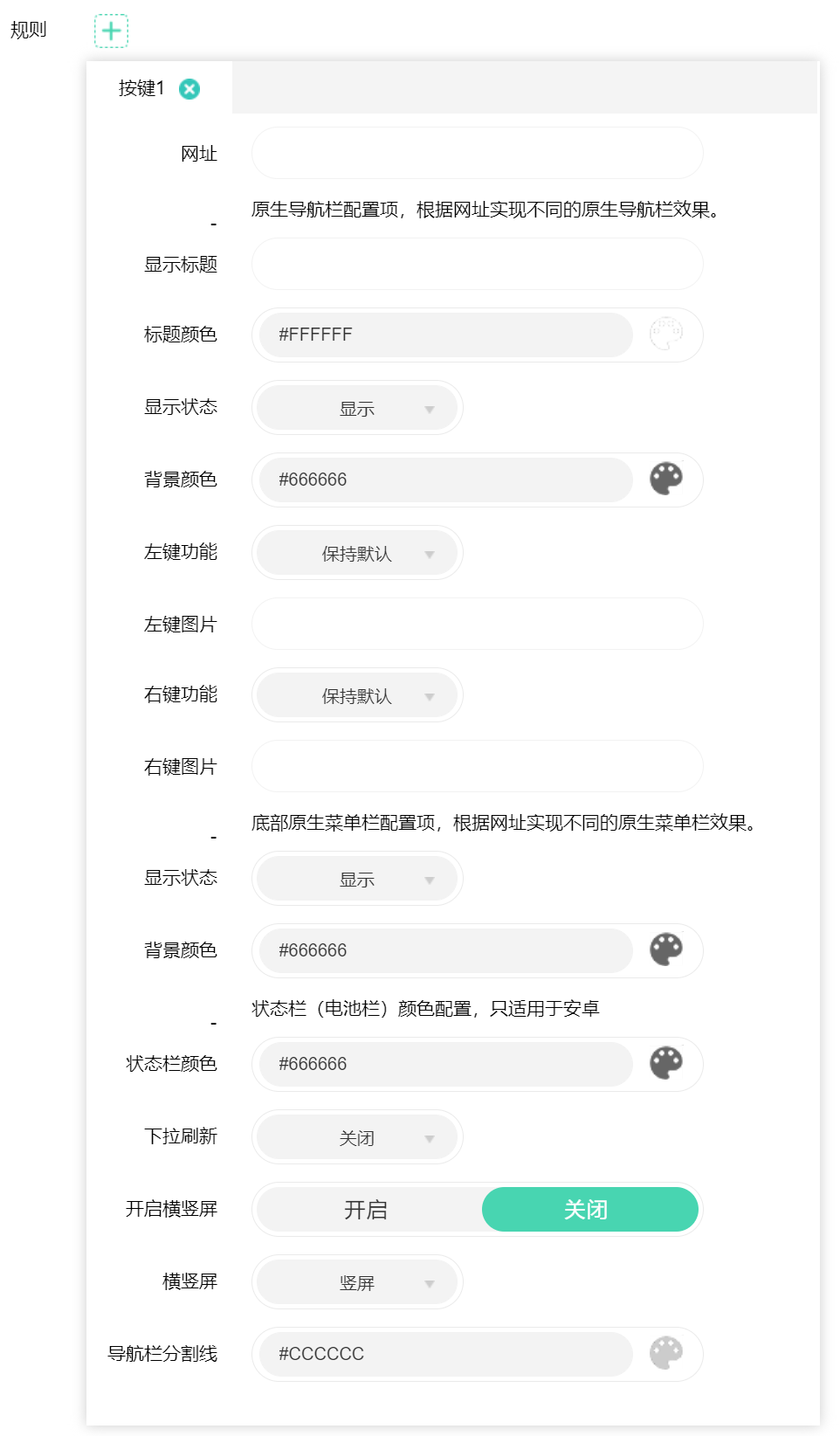Expand the 左键功能 保持默认 dropdown
The height and width of the screenshot is (1436, 840).
[357, 553]
